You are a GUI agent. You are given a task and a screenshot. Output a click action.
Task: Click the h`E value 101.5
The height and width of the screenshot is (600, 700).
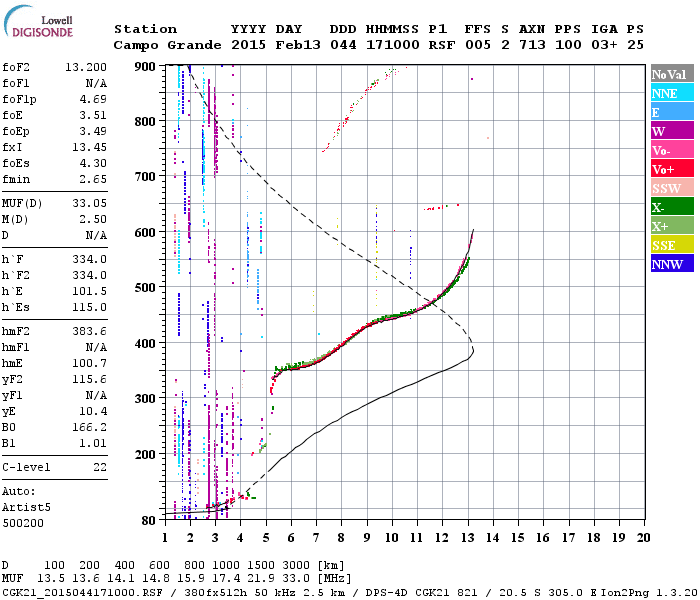[89, 292]
